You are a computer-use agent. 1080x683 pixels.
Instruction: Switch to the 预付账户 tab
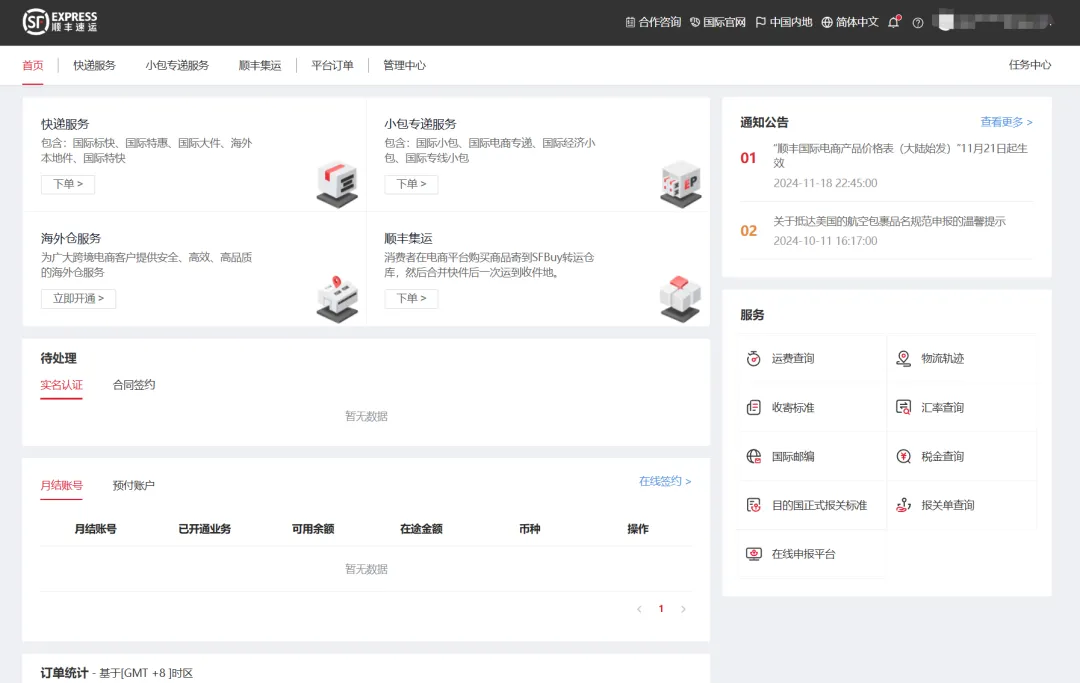coord(134,486)
